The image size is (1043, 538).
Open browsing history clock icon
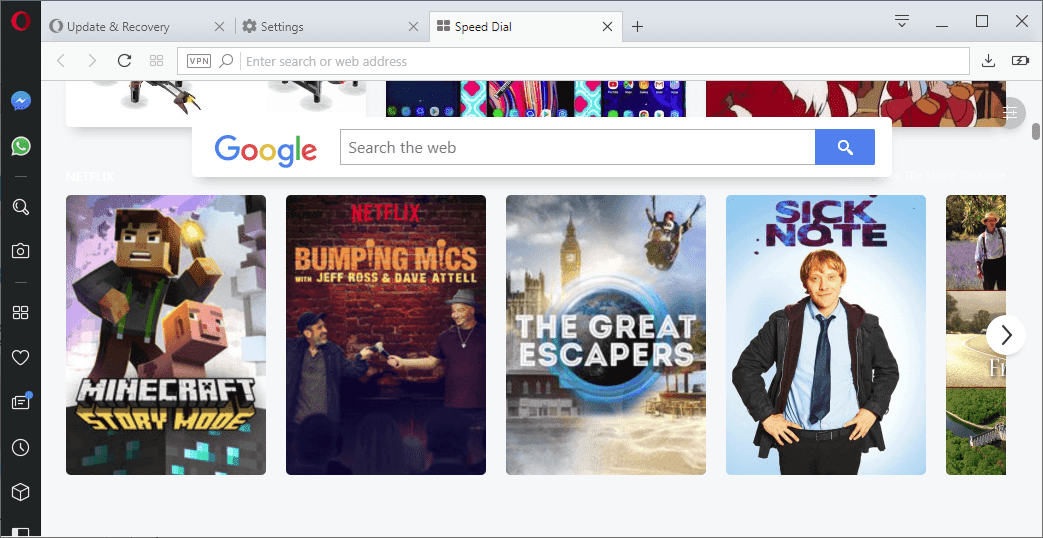(x=21, y=448)
